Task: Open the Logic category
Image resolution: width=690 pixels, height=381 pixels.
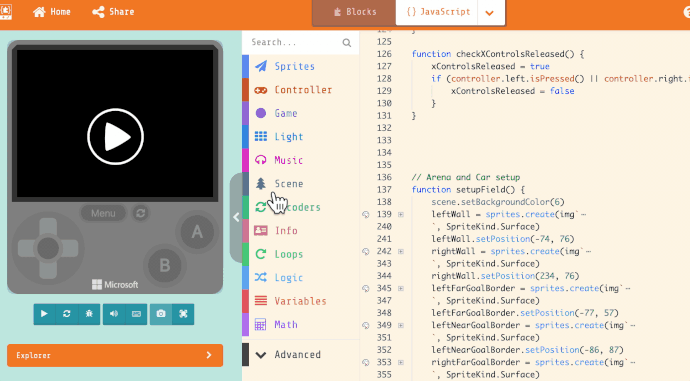Action: coord(301,278)
